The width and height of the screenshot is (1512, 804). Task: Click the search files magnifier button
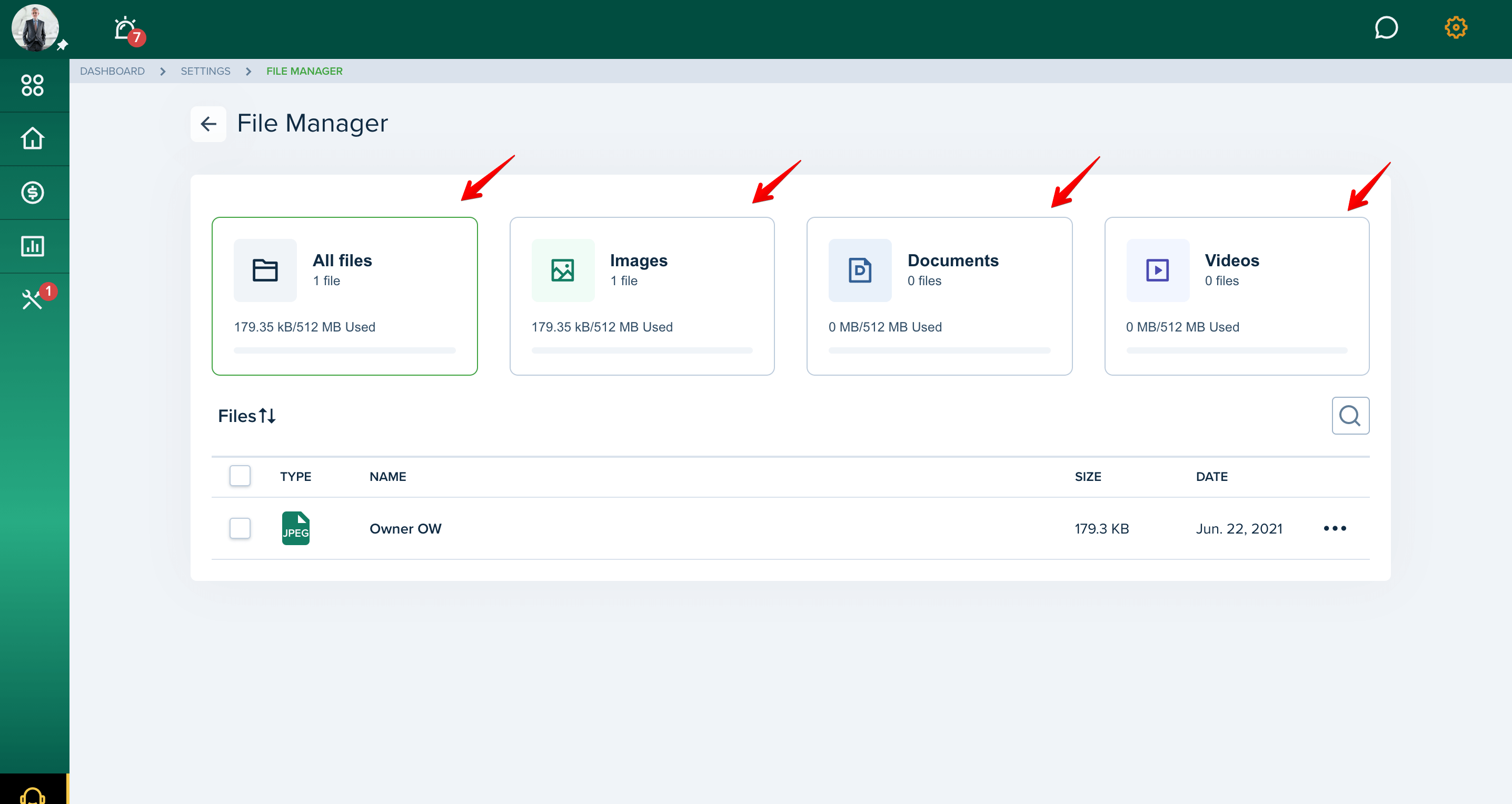[x=1350, y=416]
